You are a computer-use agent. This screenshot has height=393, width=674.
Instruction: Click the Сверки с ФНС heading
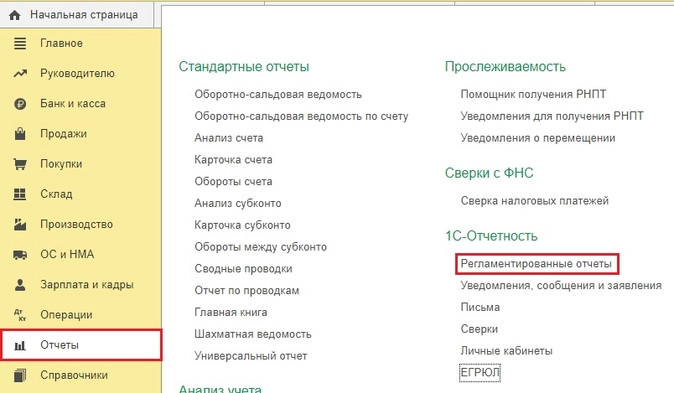point(489,173)
